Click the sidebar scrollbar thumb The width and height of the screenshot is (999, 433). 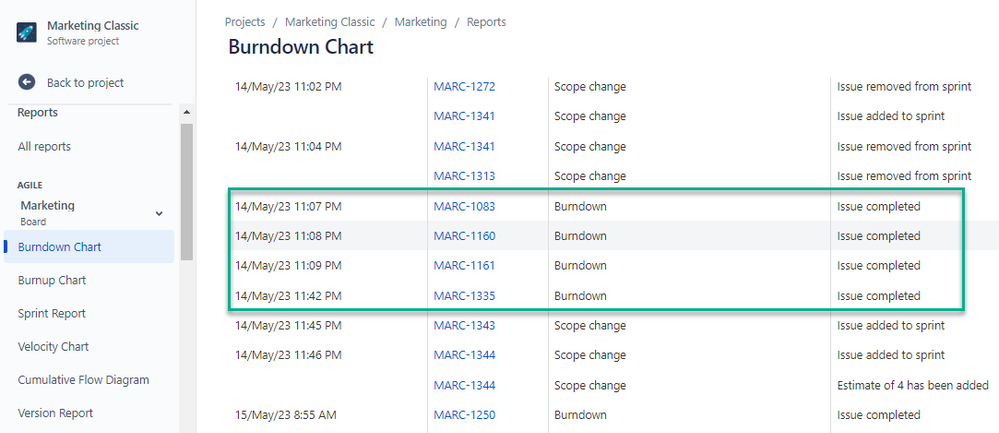[186, 192]
